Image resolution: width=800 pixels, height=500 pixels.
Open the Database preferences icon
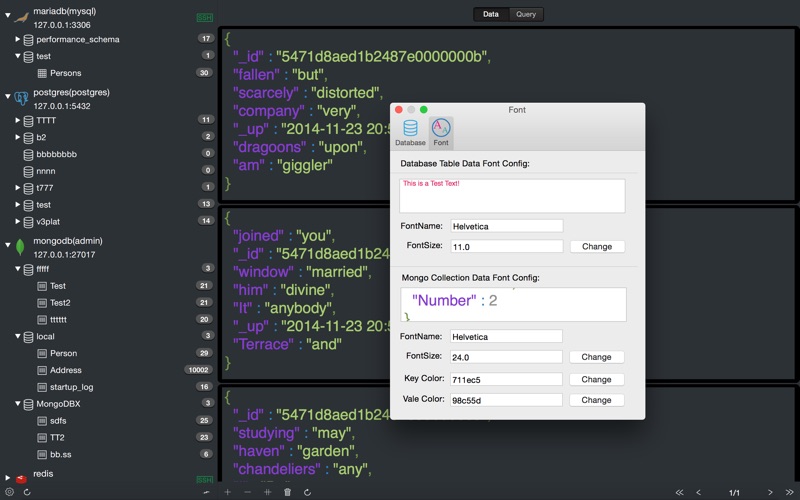click(410, 133)
